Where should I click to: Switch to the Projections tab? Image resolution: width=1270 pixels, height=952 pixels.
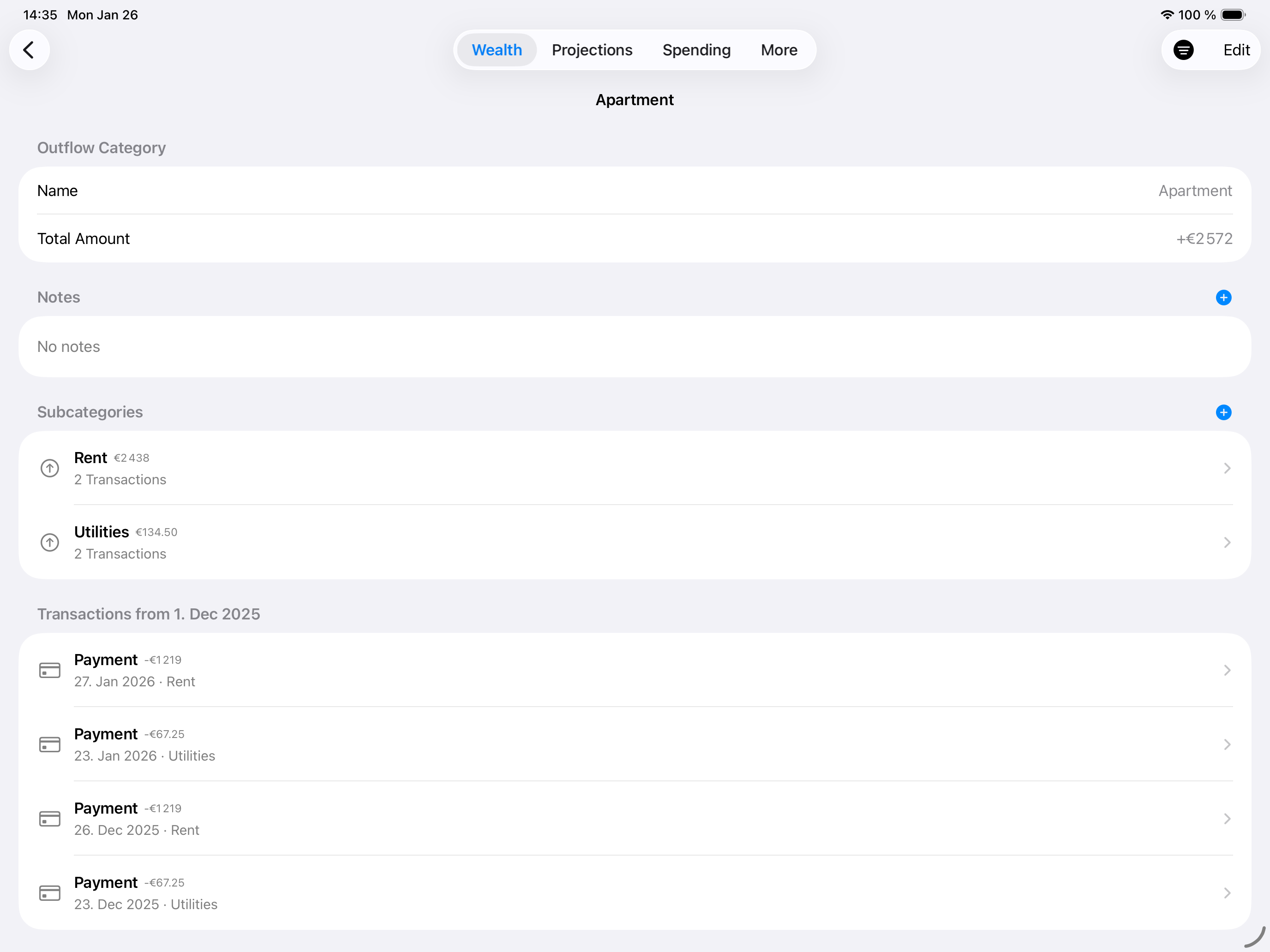tap(592, 50)
